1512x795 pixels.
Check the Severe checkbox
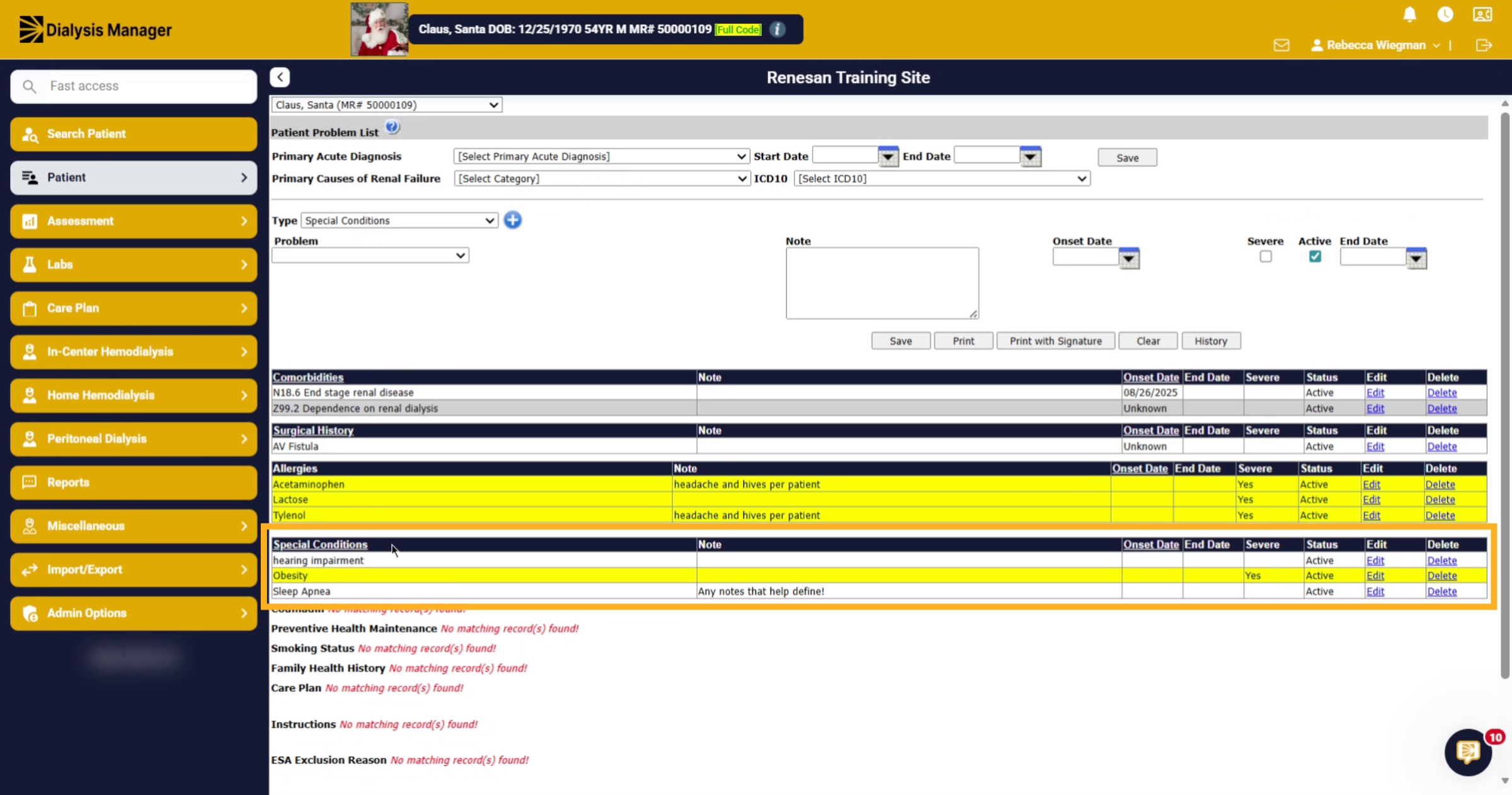(x=1265, y=256)
